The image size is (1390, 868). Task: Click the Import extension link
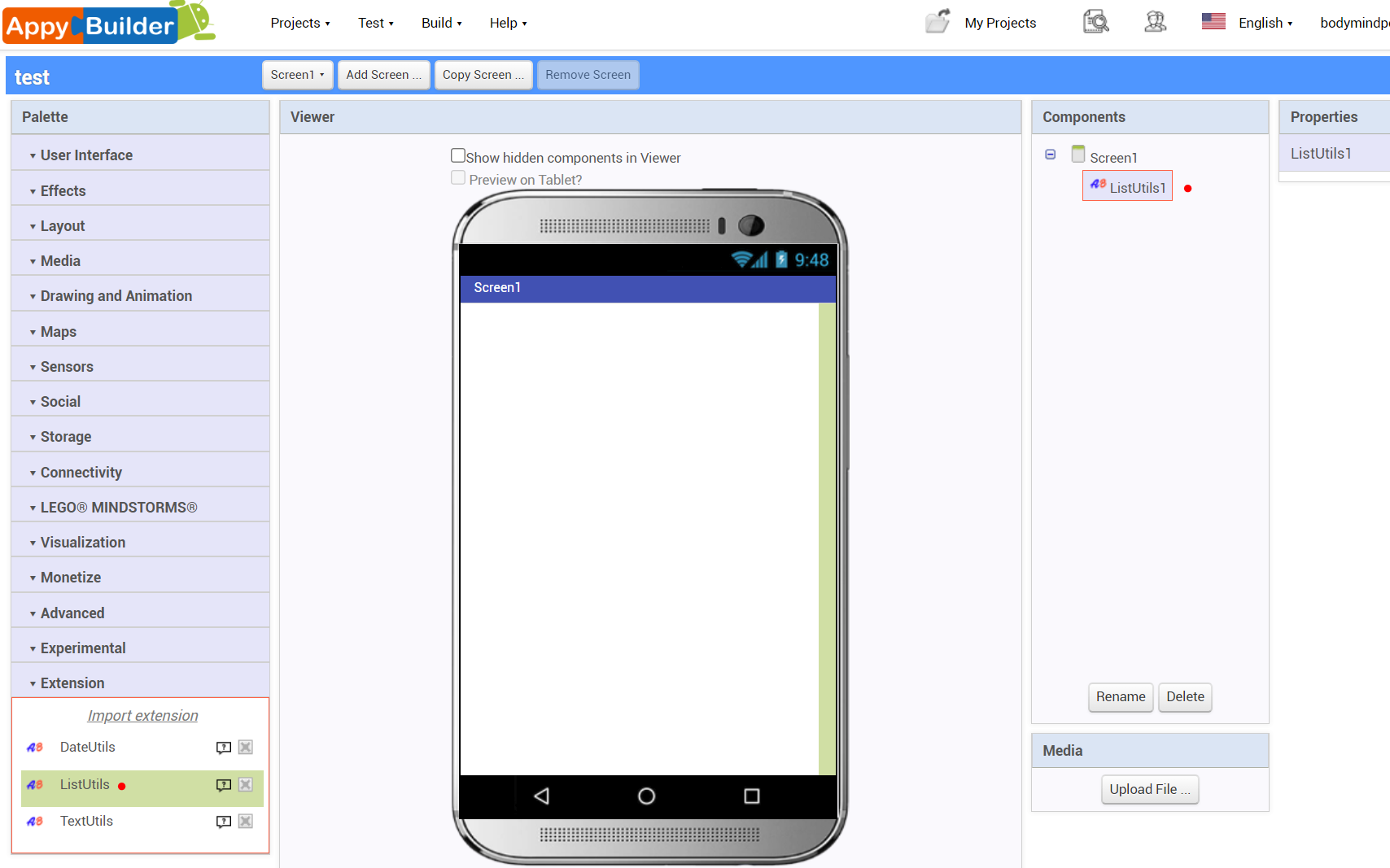[x=142, y=716]
